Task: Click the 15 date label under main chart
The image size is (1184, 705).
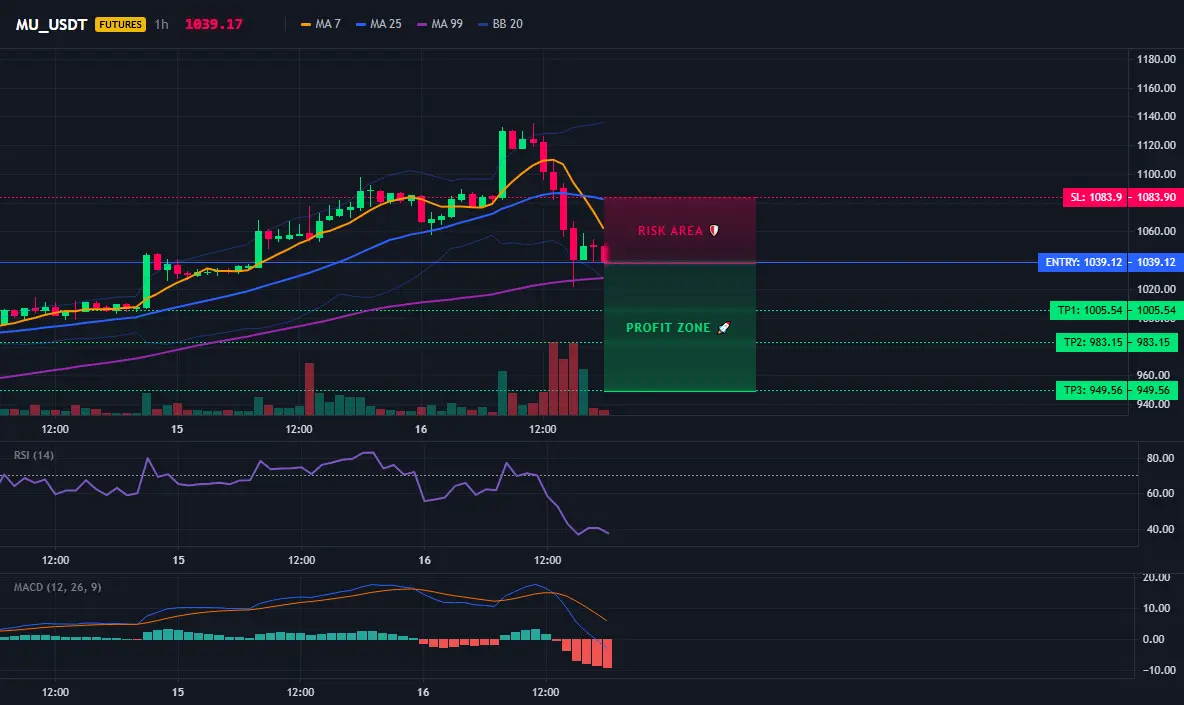Action: (177, 429)
